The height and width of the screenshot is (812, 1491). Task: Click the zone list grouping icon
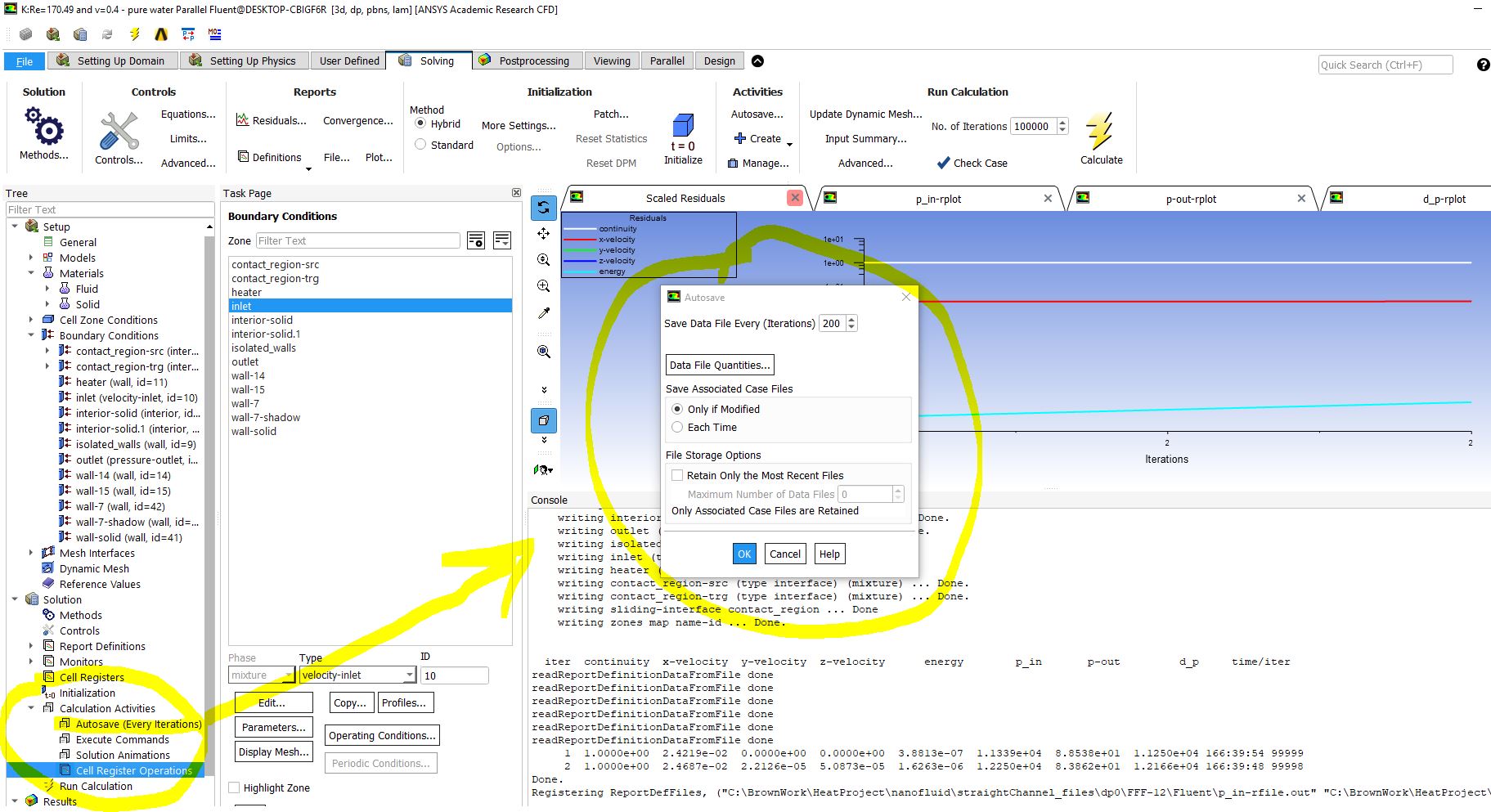(x=502, y=240)
